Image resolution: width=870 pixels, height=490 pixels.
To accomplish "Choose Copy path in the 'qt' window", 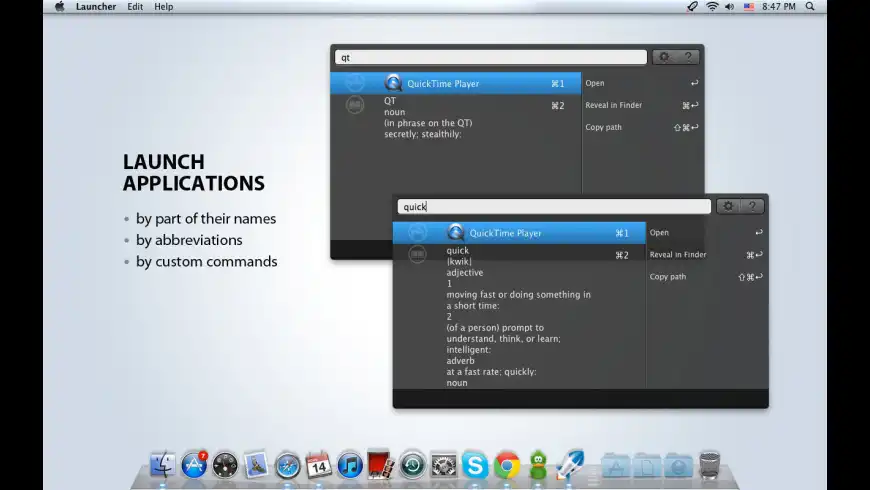I will coord(642,127).
